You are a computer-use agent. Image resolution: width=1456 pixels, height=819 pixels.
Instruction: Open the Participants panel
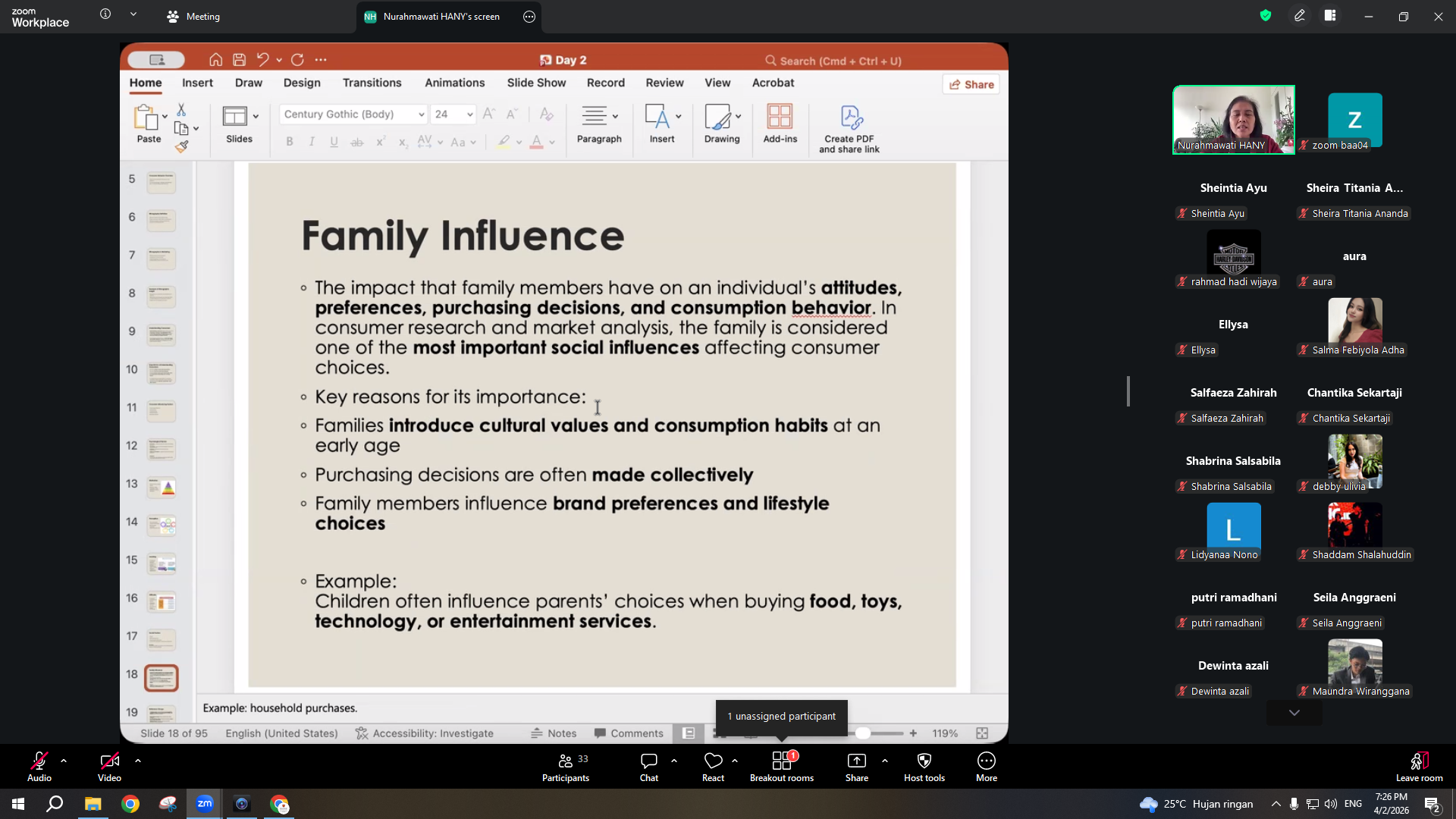click(x=566, y=766)
